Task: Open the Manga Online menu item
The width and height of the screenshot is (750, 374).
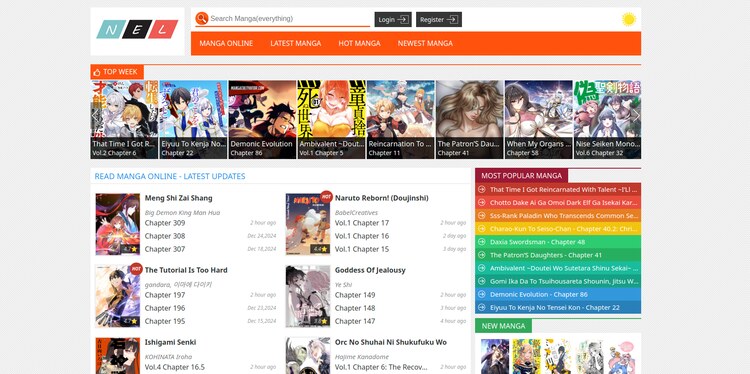Action: pos(226,43)
